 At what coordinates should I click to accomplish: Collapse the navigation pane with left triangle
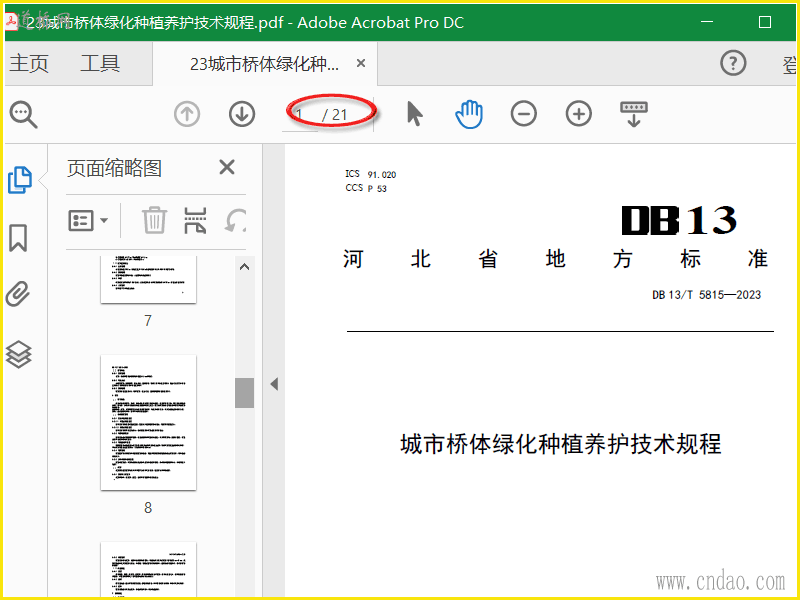pyautogui.click(x=274, y=384)
